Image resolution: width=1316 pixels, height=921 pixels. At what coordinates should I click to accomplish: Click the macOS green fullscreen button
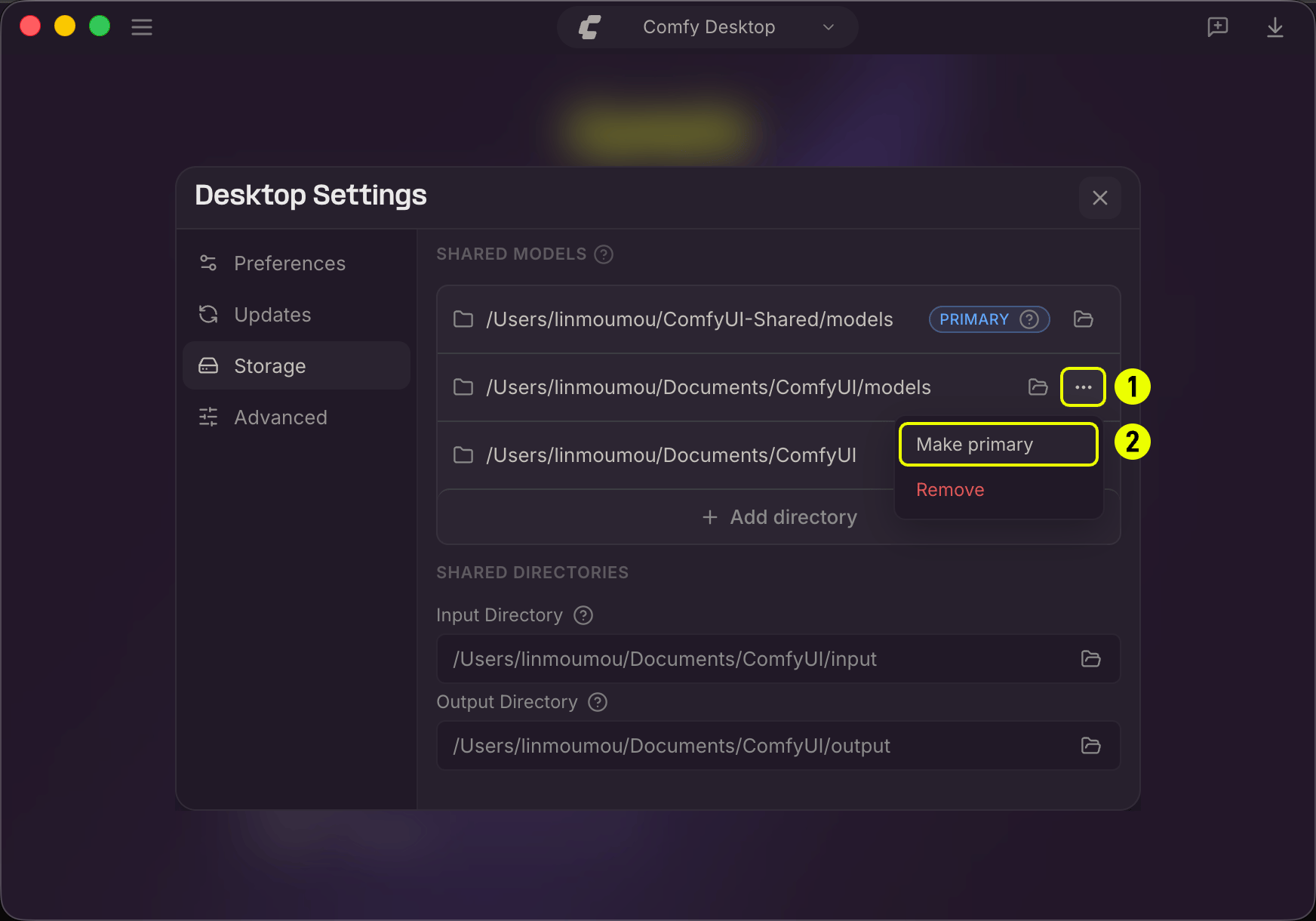[100, 26]
